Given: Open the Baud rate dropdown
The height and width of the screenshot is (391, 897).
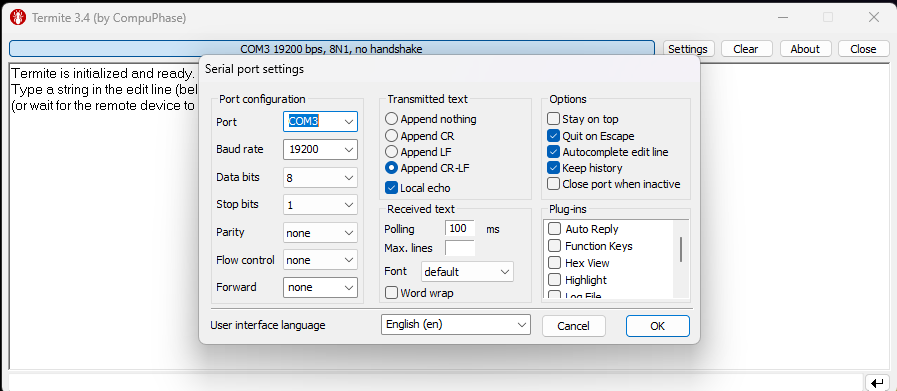Looking at the screenshot, I should 320,149.
